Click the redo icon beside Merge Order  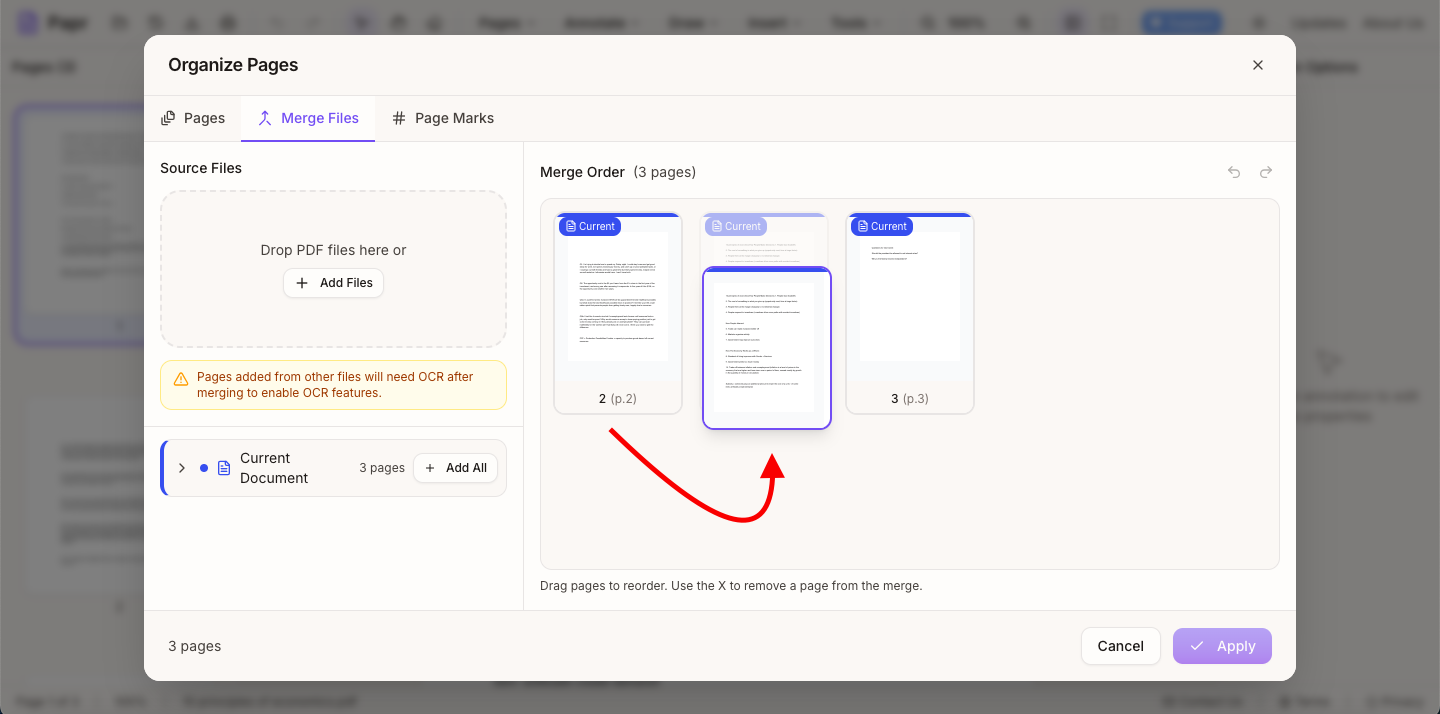point(1265,172)
